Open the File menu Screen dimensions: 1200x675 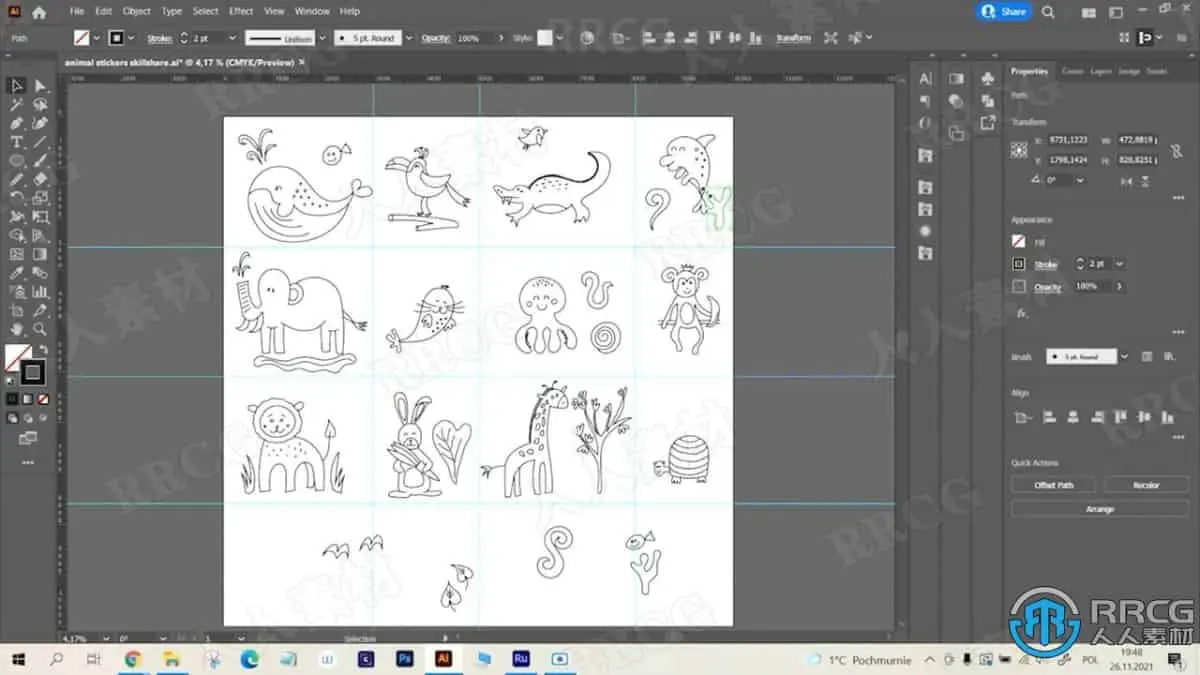77,12
